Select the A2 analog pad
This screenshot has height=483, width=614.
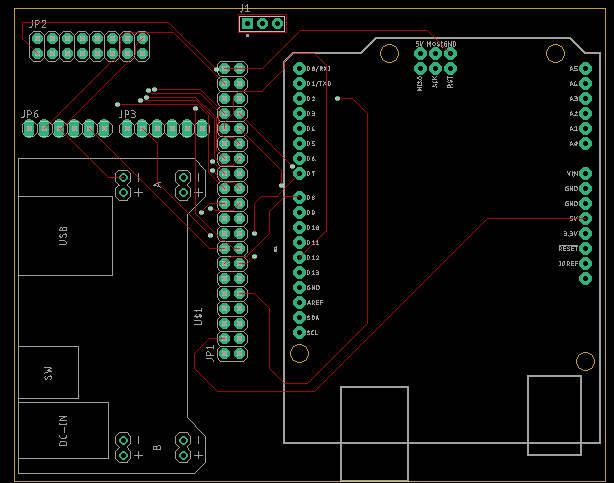pos(585,114)
